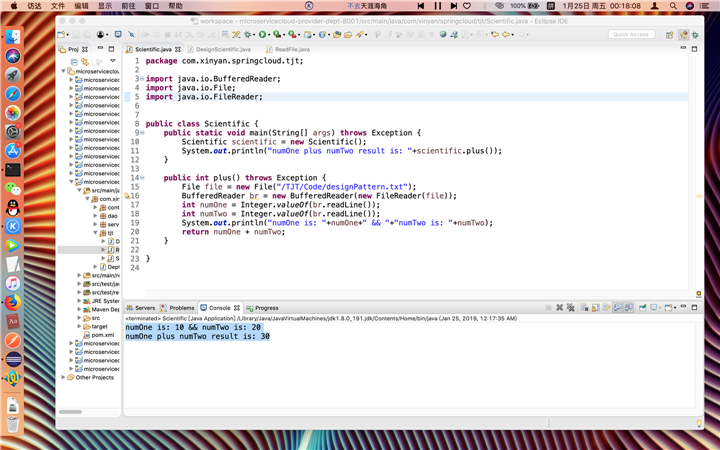720x450 pixels.
Task: Open the Run button dropdown arrow
Action: pos(269,35)
